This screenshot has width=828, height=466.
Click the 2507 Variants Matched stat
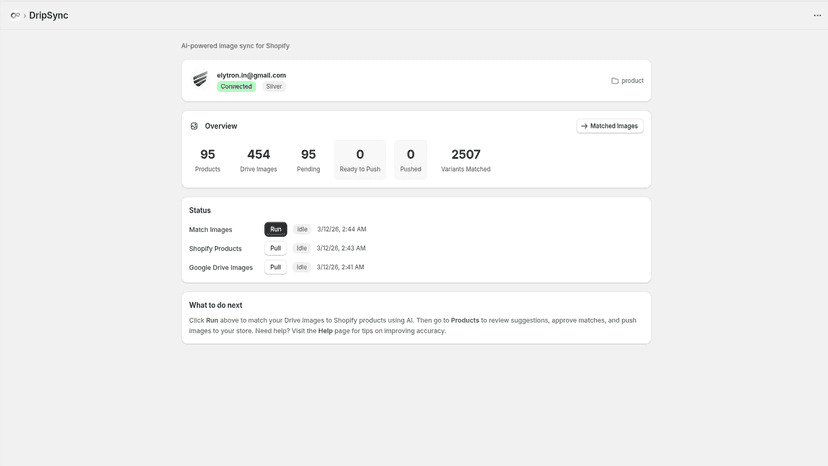(x=466, y=160)
